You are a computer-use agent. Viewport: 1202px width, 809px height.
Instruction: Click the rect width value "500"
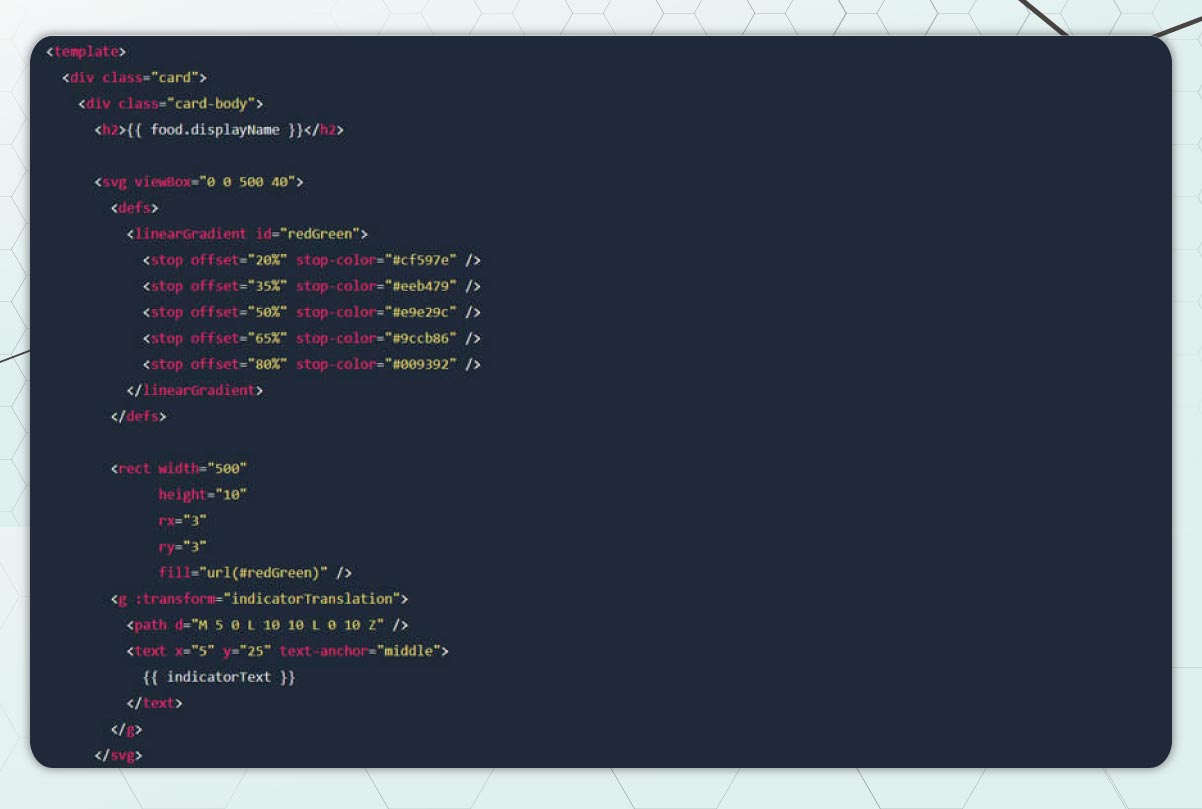pos(227,468)
